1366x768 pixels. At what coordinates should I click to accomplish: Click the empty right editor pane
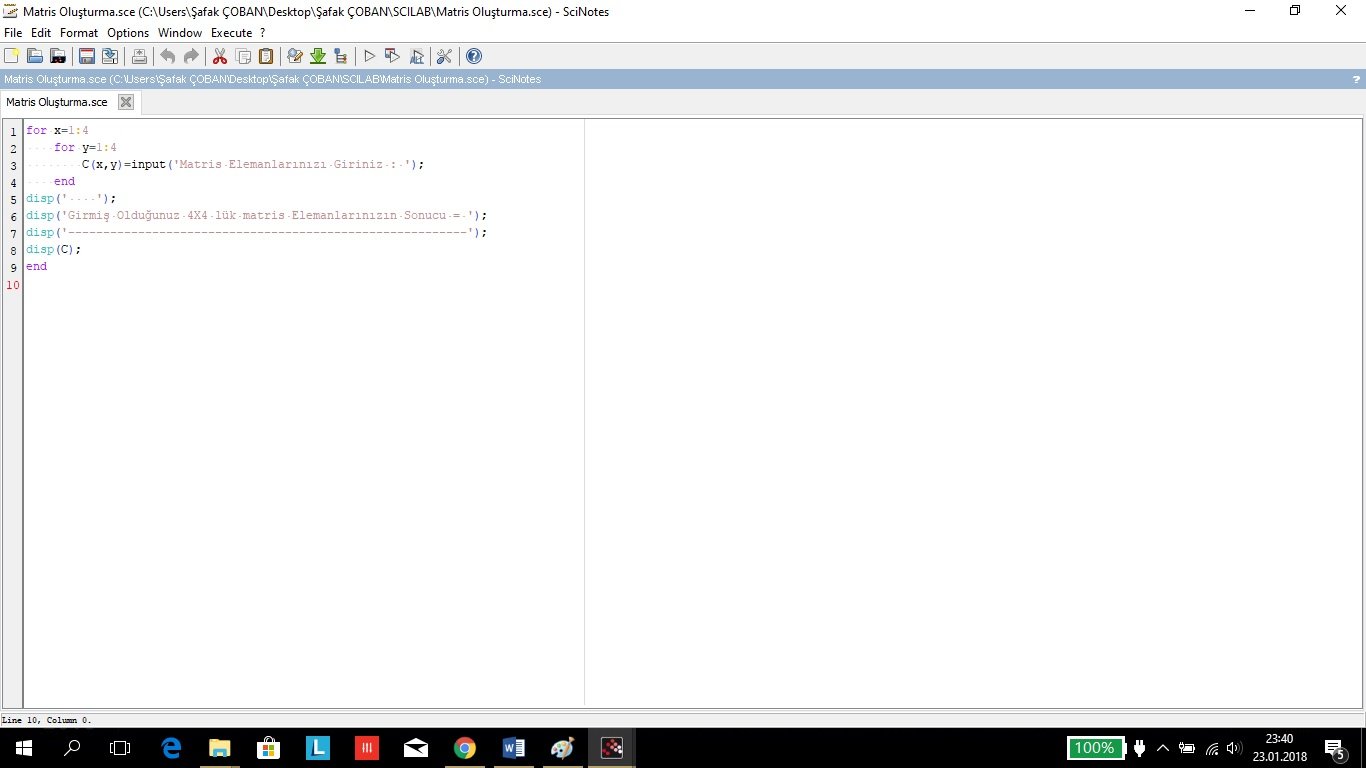(x=973, y=413)
